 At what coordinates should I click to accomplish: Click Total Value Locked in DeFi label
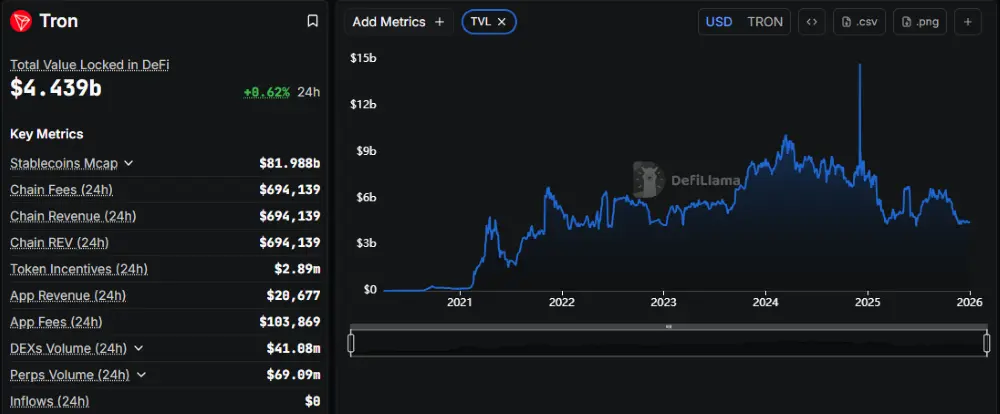tap(89, 64)
